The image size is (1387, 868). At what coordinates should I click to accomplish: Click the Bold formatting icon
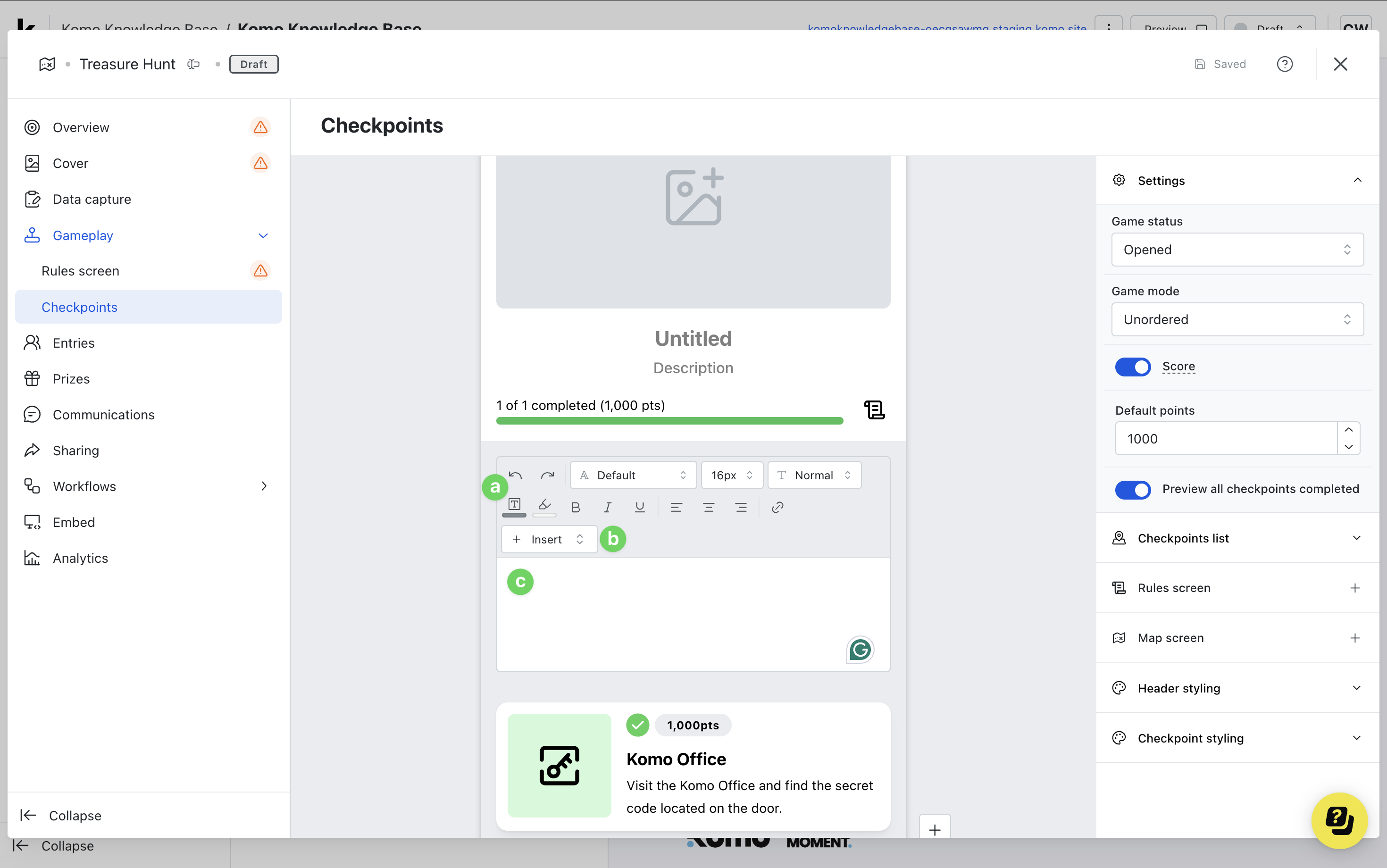575,508
